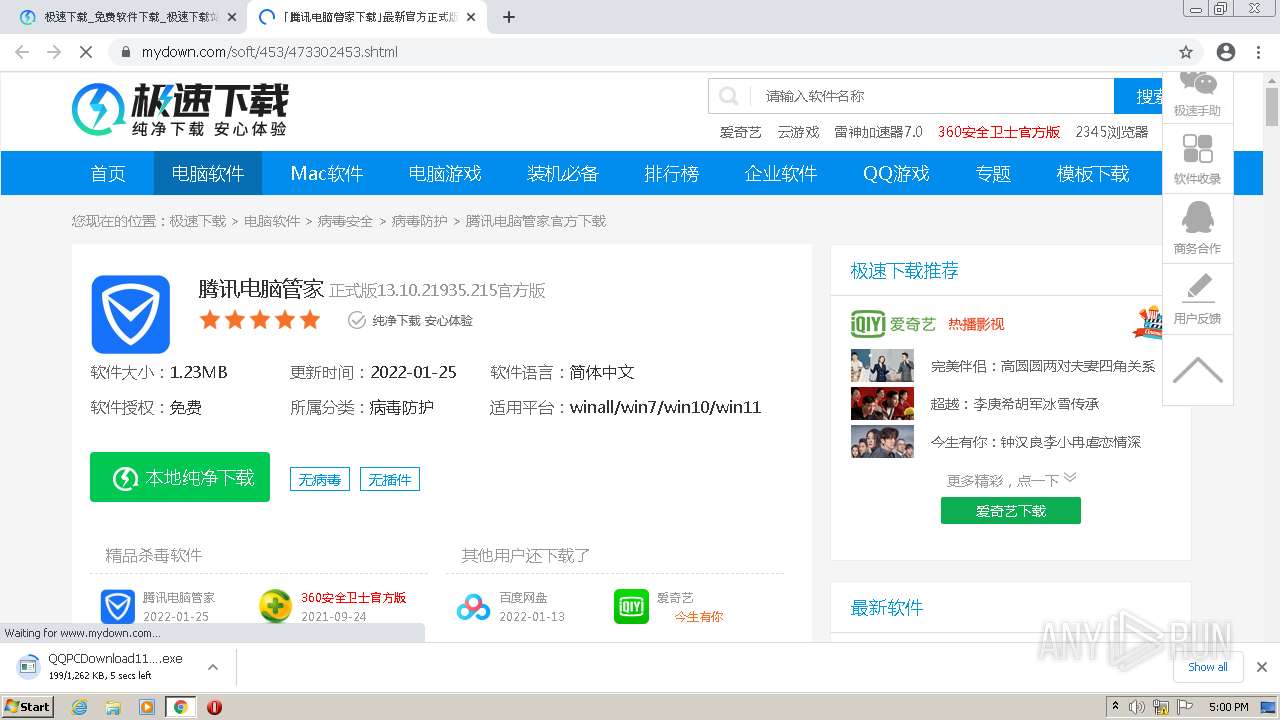Open 病毒防护 breadcrumb link
Viewport: 1280px width, 720px height.
(x=419, y=221)
